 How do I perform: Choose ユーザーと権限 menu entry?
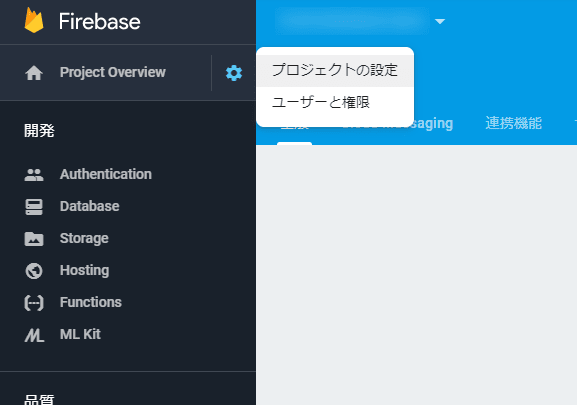335,103
